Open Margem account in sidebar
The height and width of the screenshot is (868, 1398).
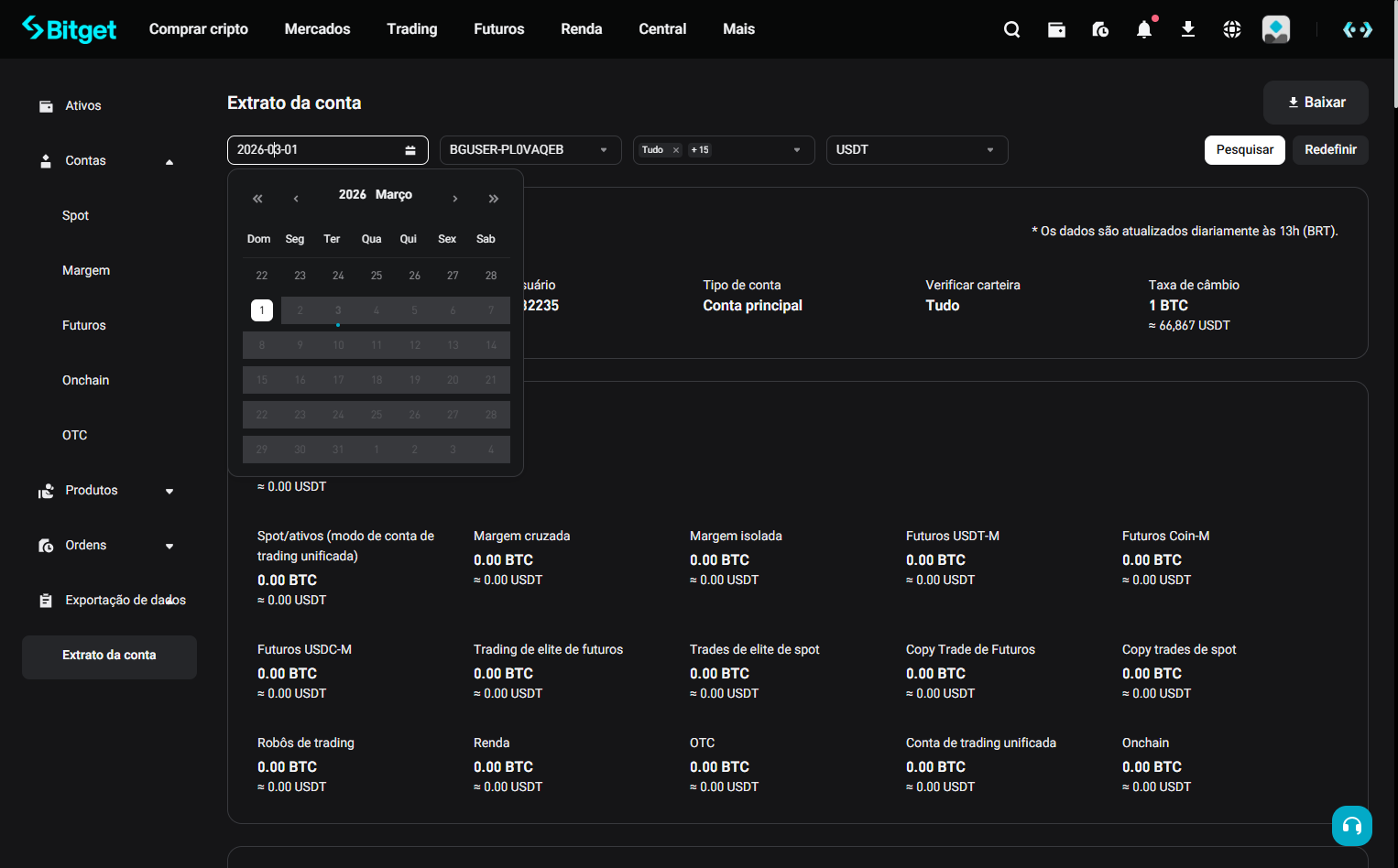click(86, 271)
